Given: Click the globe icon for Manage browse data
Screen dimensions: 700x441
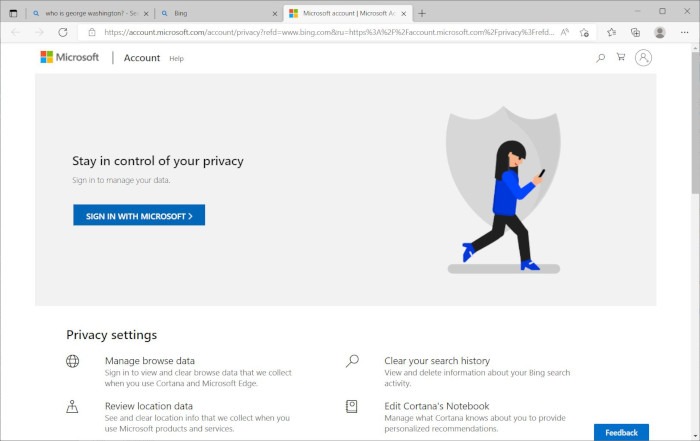Looking at the screenshot, I should (72, 361).
